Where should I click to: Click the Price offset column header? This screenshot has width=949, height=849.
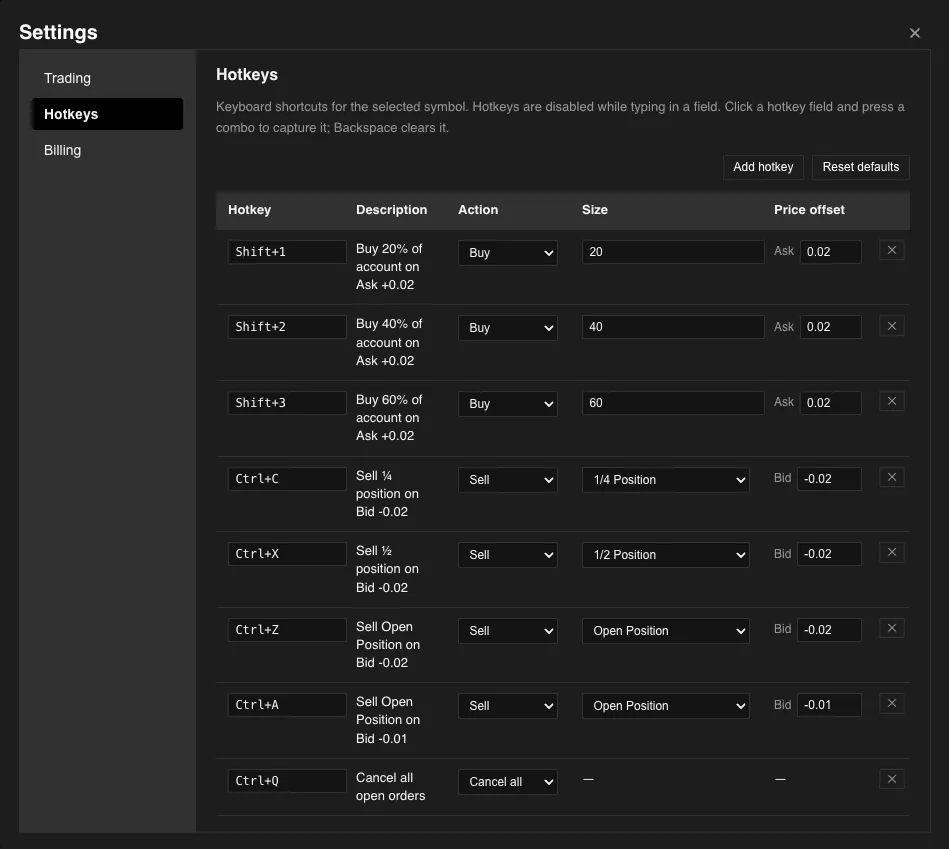[x=809, y=210]
